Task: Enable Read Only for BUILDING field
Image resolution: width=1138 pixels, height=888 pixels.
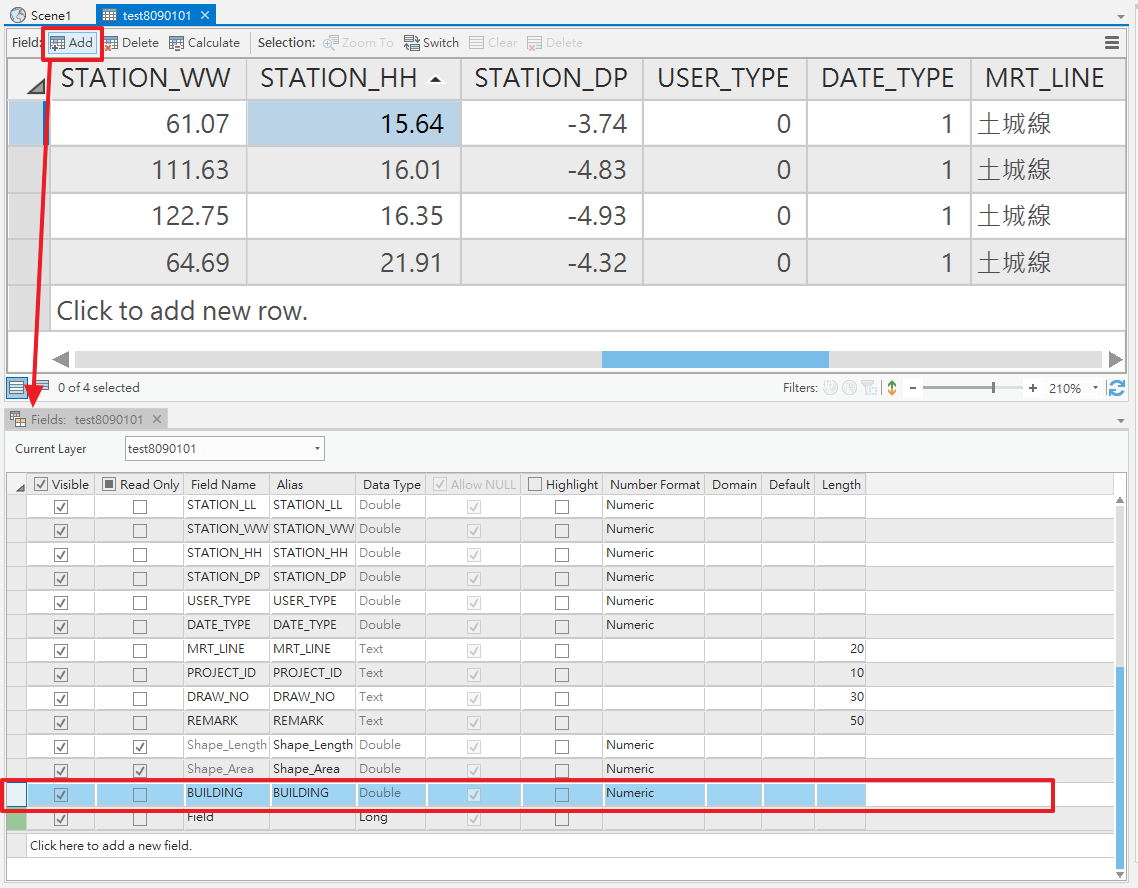Action: (x=140, y=795)
